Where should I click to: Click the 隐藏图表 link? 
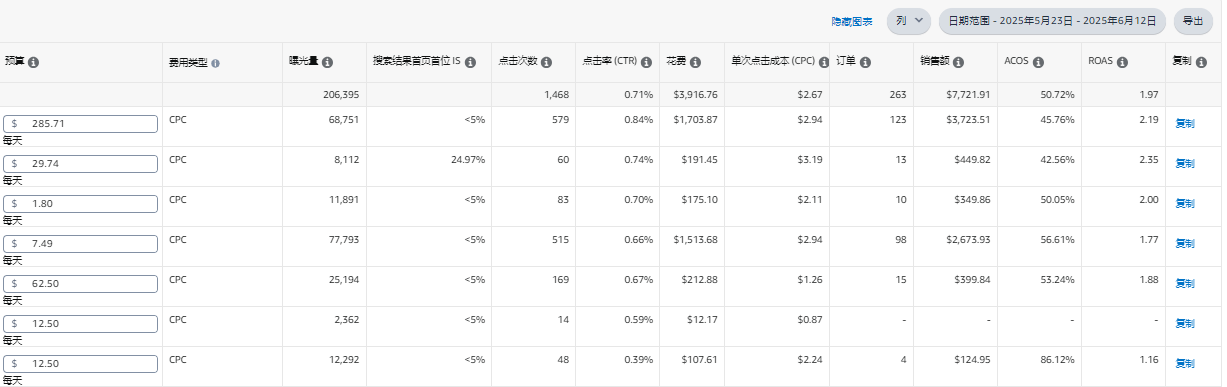click(x=852, y=21)
